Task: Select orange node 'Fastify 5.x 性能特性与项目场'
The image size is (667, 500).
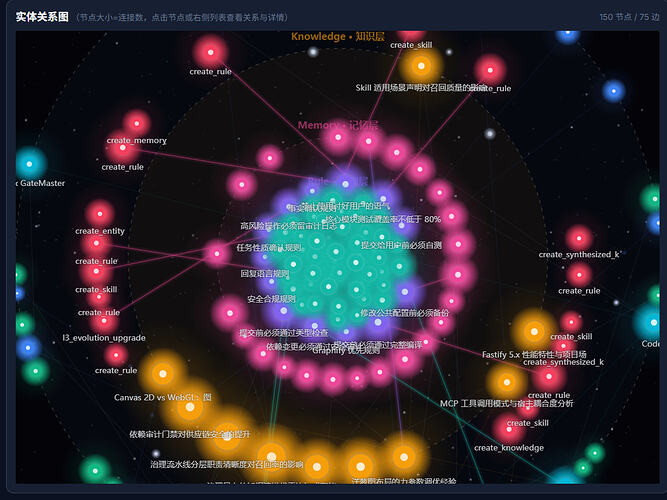Action: click(534, 331)
